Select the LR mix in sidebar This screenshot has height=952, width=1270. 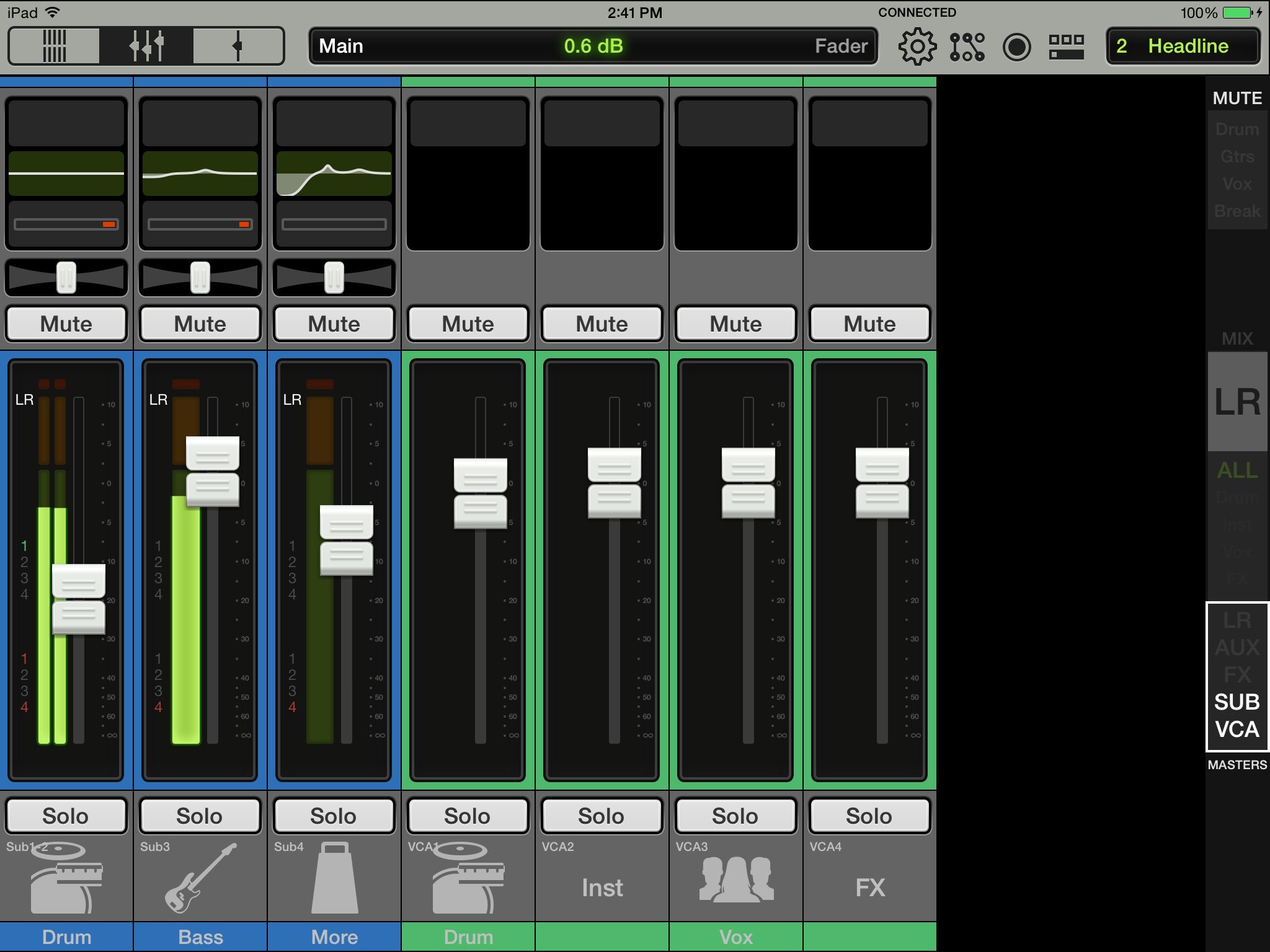(x=1237, y=402)
